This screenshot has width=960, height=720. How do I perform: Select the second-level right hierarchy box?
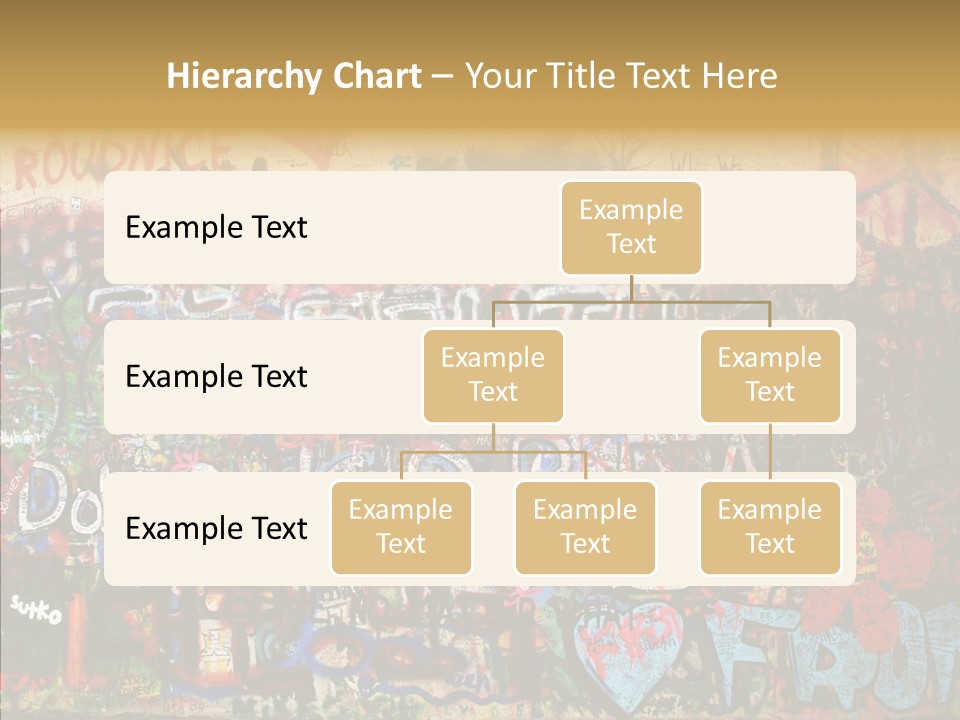pyautogui.click(x=770, y=375)
